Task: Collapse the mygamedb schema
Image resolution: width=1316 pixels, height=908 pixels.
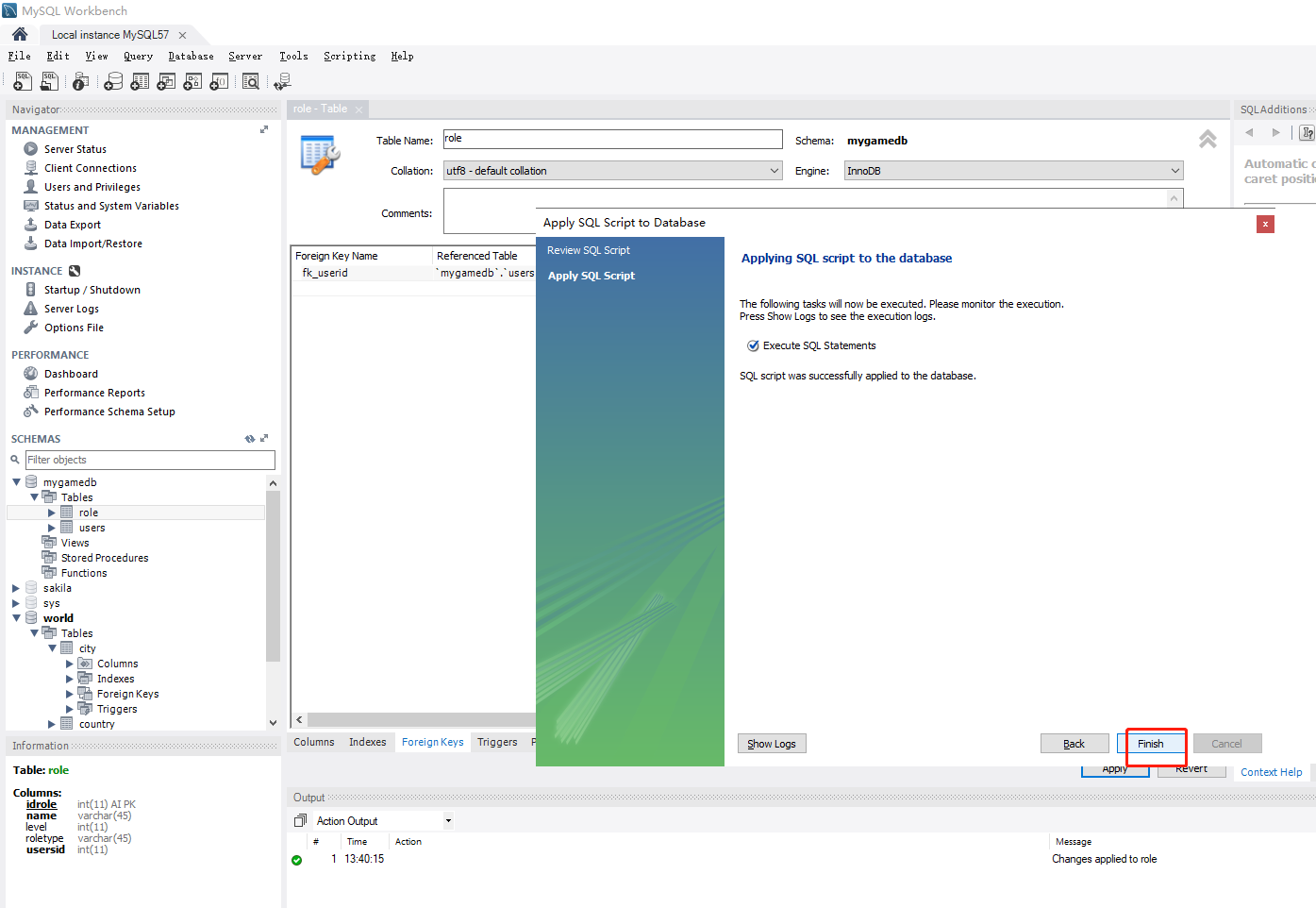Action: point(16,482)
